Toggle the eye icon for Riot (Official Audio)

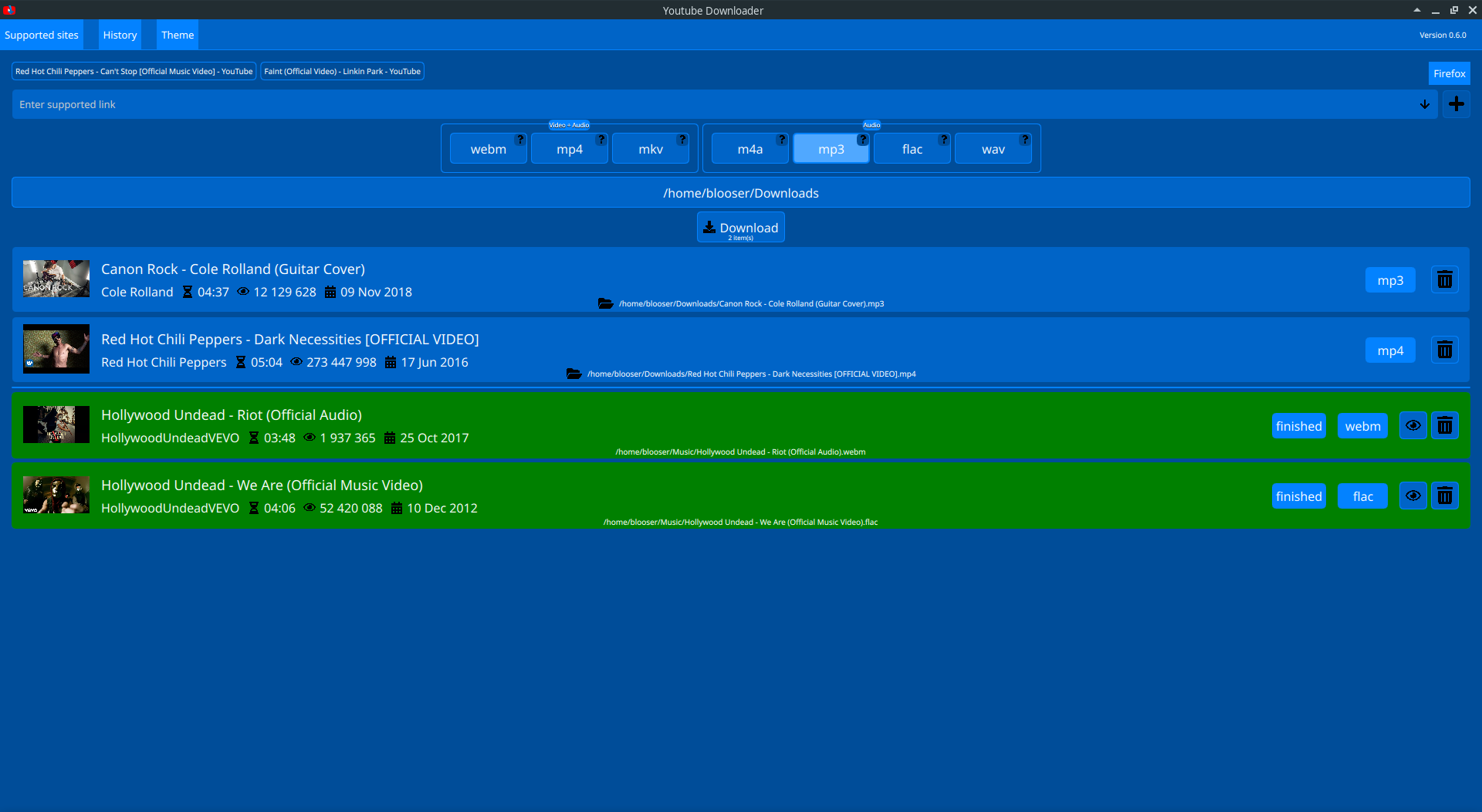tap(1413, 425)
